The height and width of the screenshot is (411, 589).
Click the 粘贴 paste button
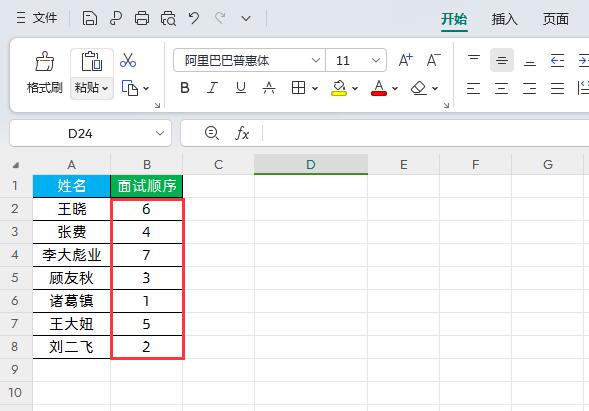[x=92, y=74]
